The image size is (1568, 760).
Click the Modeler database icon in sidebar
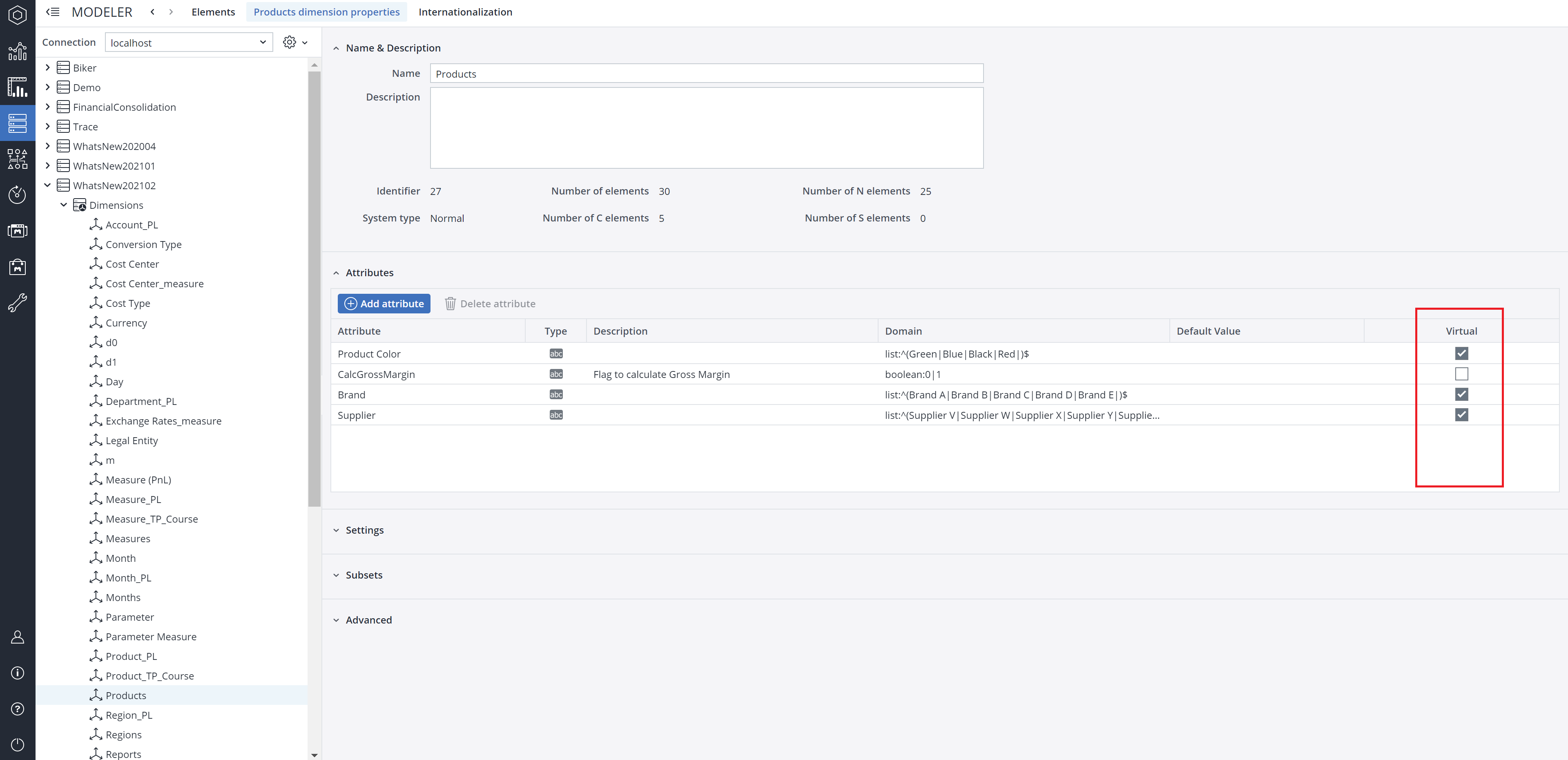point(17,123)
